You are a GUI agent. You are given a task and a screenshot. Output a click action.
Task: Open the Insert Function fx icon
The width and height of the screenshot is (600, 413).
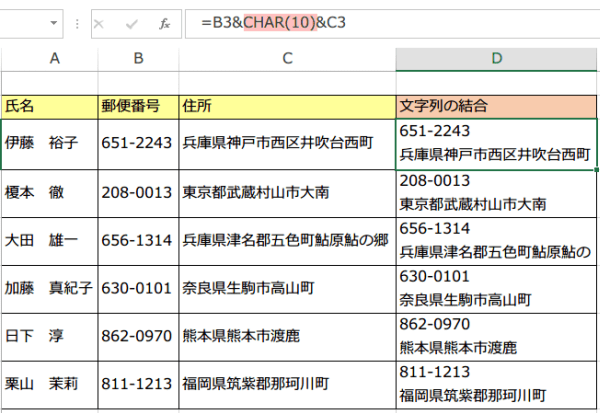[165, 24]
